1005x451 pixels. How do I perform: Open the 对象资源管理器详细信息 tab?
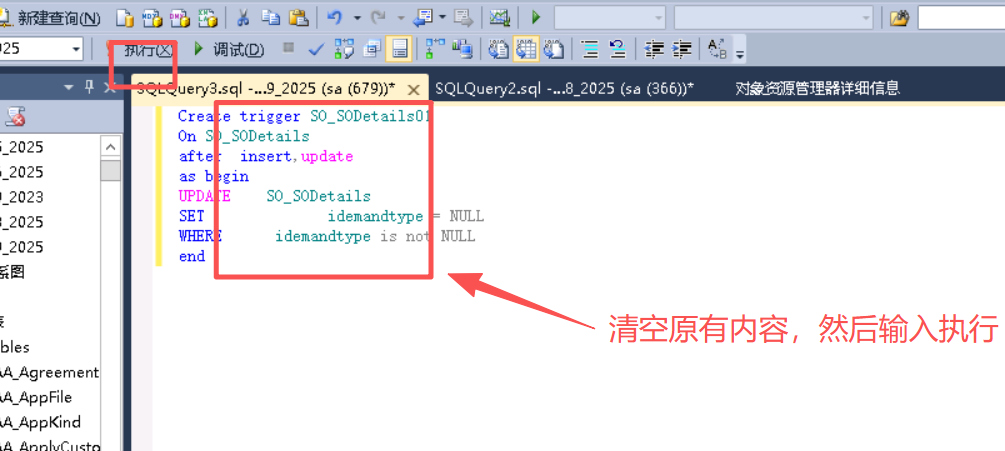coord(817,88)
